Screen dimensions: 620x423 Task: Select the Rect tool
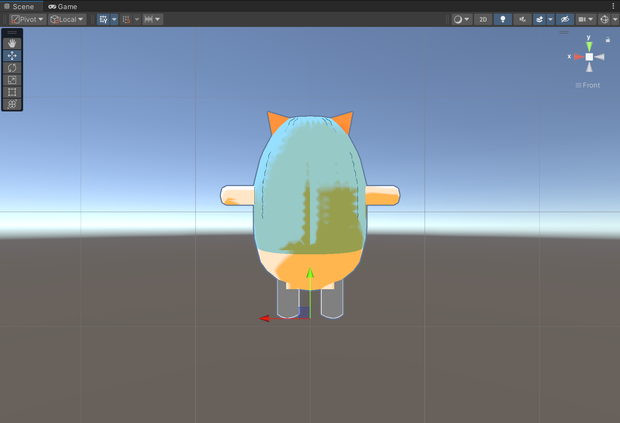[12, 92]
